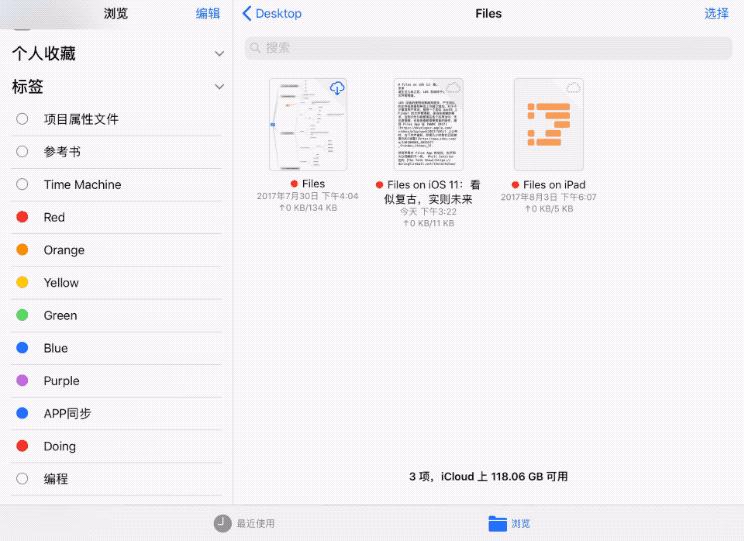Tap the 0 KB/5 KB size text
The width and height of the screenshot is (744, 541).
pyautogui.click(x=549, y=209)
